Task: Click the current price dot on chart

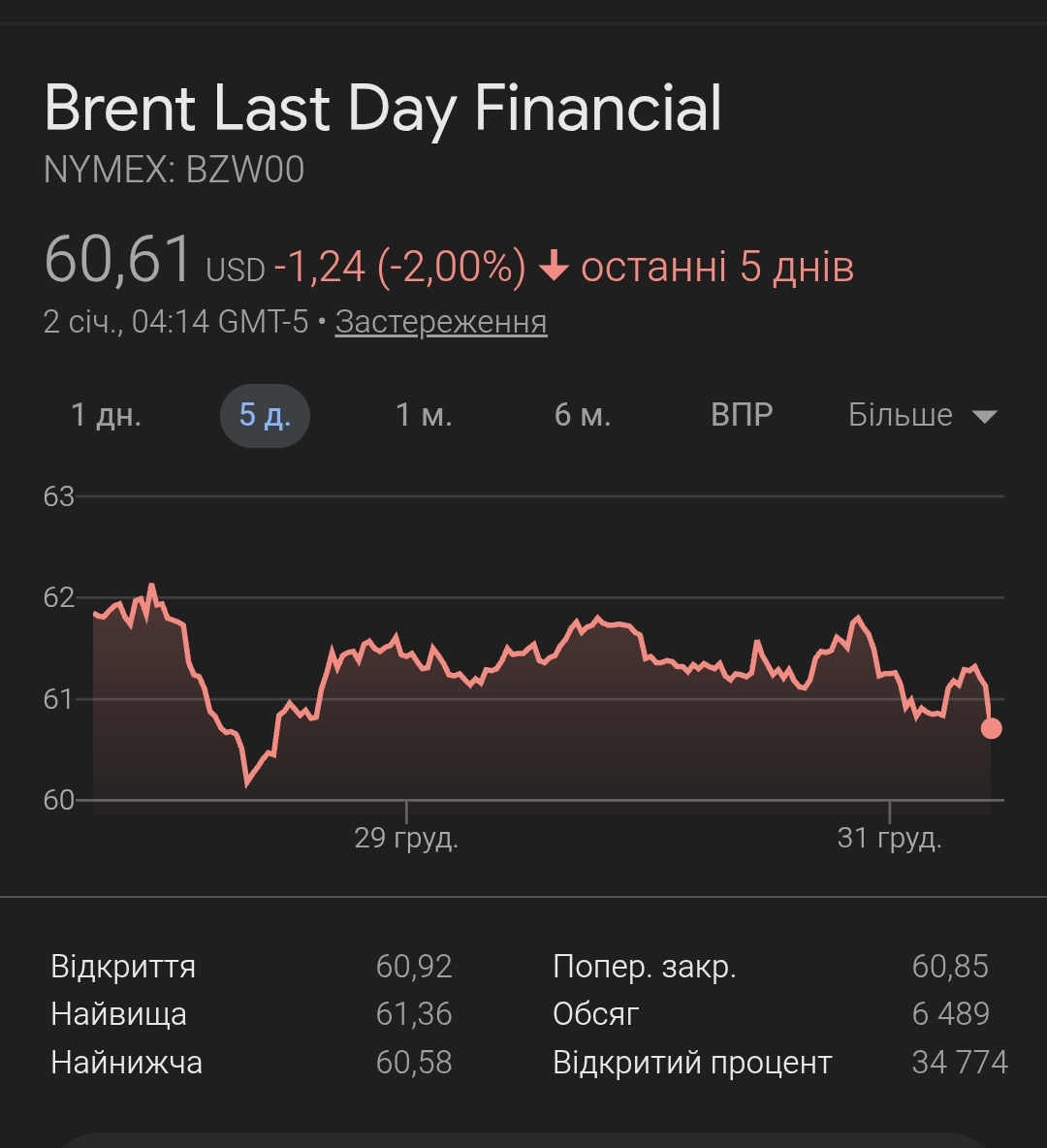Action: tap(991, 728)
